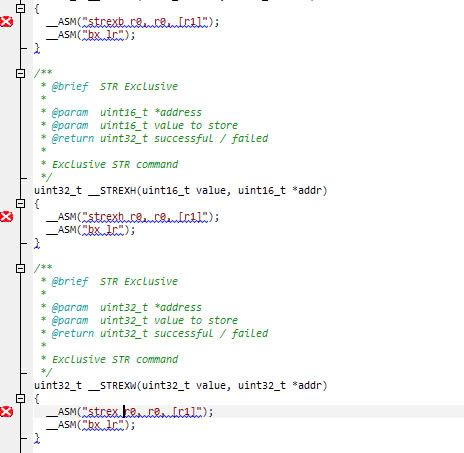Click the "uint32_t *addr" parameter of __STREXW

point(280,386)
